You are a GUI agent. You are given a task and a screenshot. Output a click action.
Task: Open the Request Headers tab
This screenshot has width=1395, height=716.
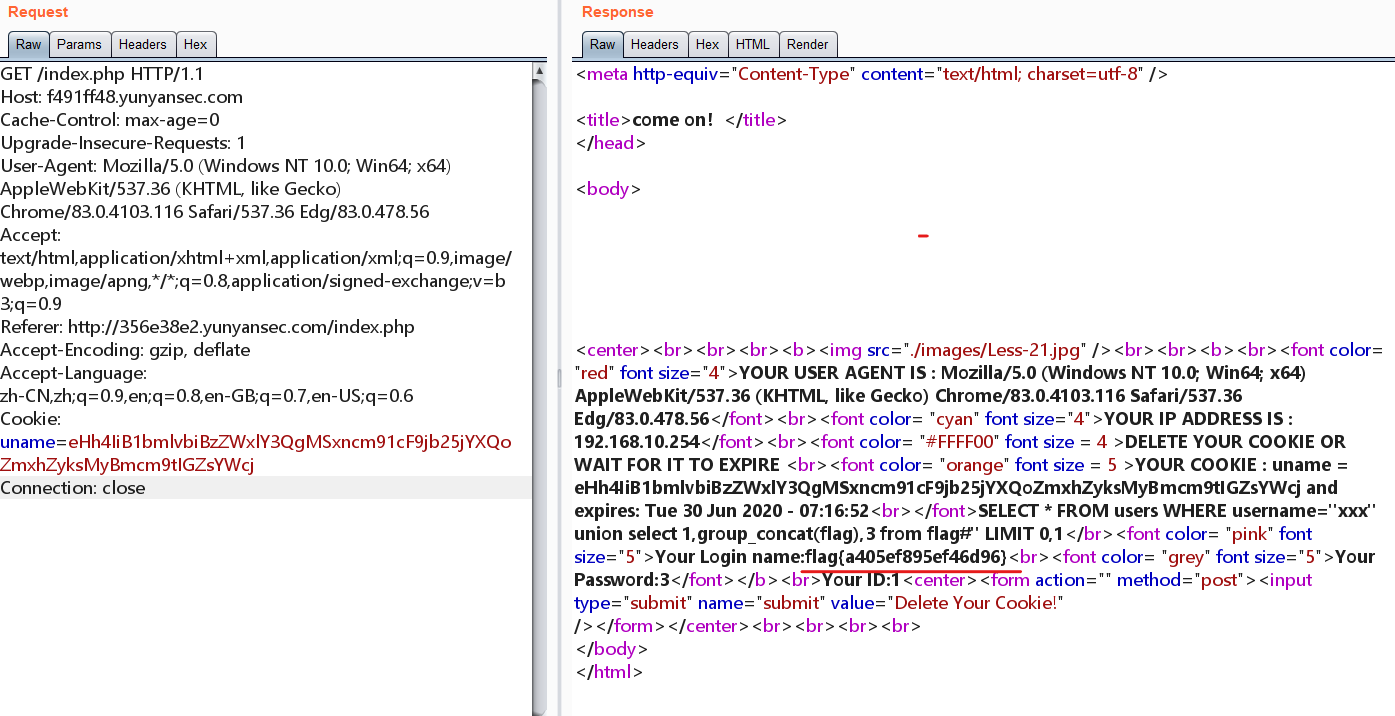tap(143, 44)
